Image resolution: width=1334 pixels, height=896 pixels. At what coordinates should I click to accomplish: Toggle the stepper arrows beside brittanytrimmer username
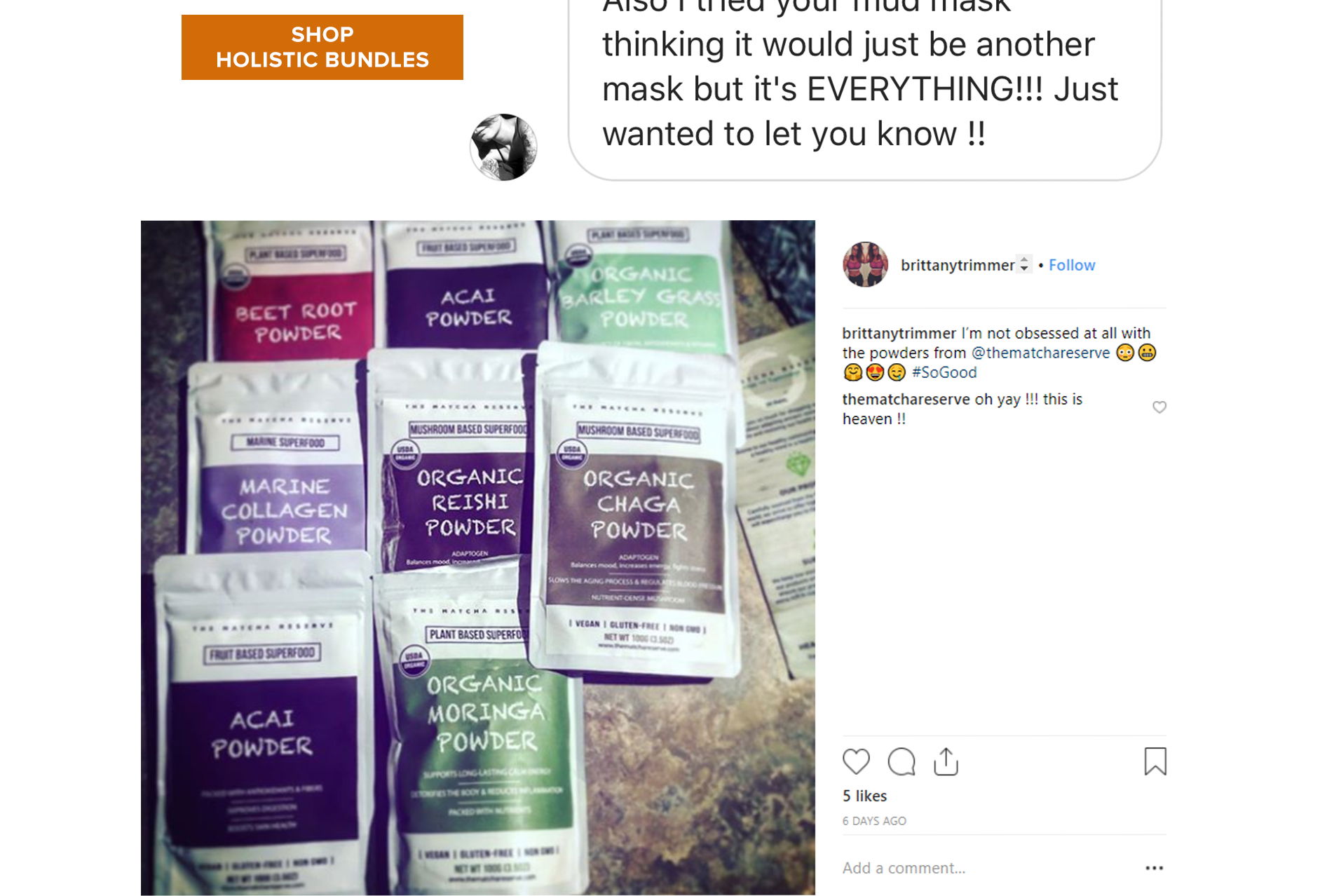pyautogui.click(x=1024, y=264)
